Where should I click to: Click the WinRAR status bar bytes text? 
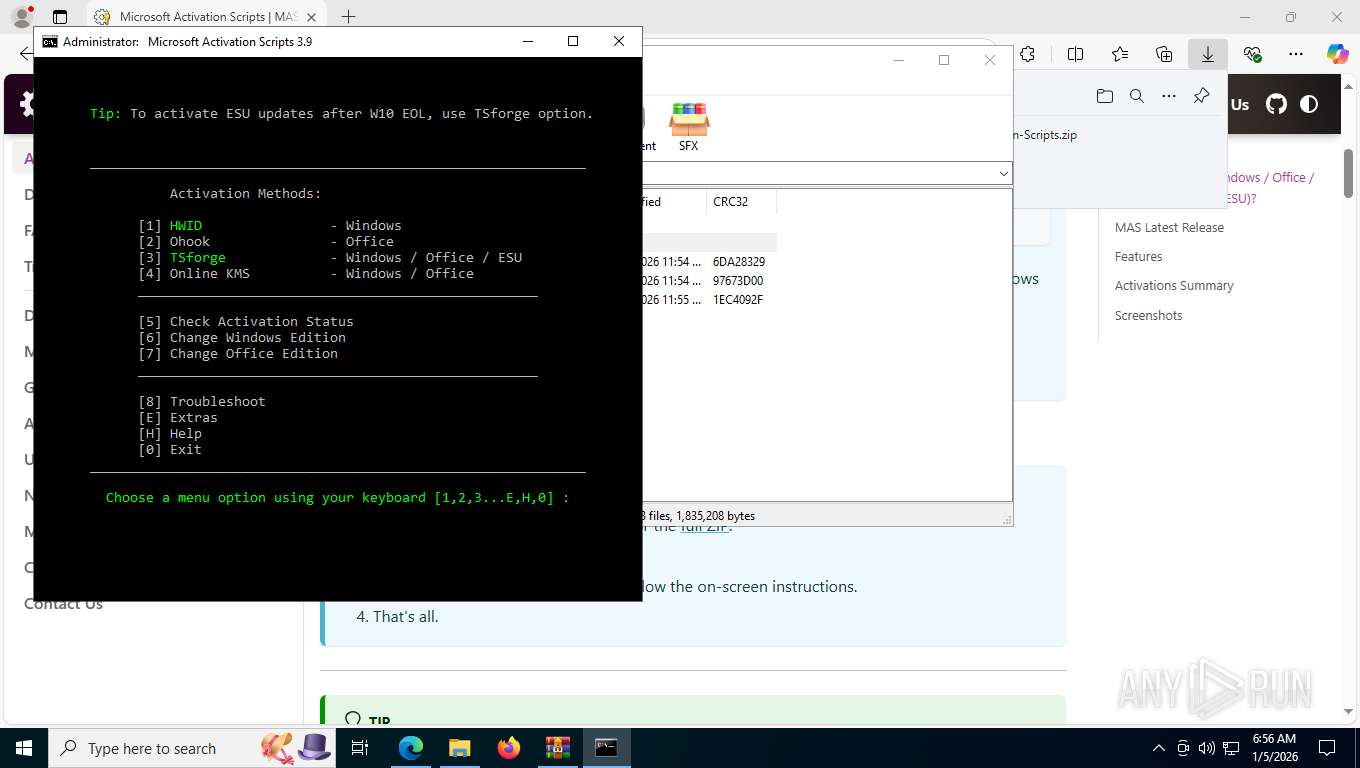point(716,517)
